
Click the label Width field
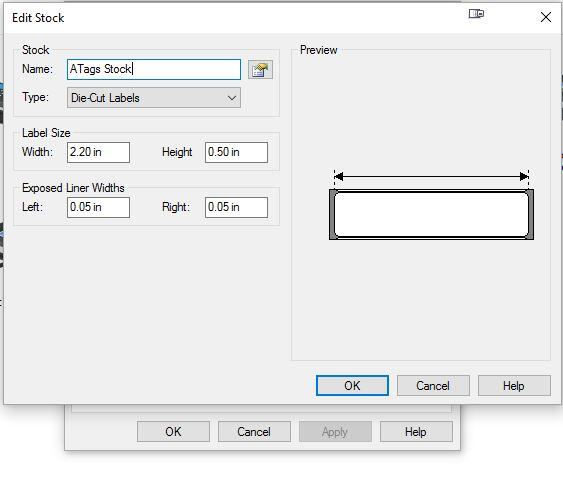point(98,152)
